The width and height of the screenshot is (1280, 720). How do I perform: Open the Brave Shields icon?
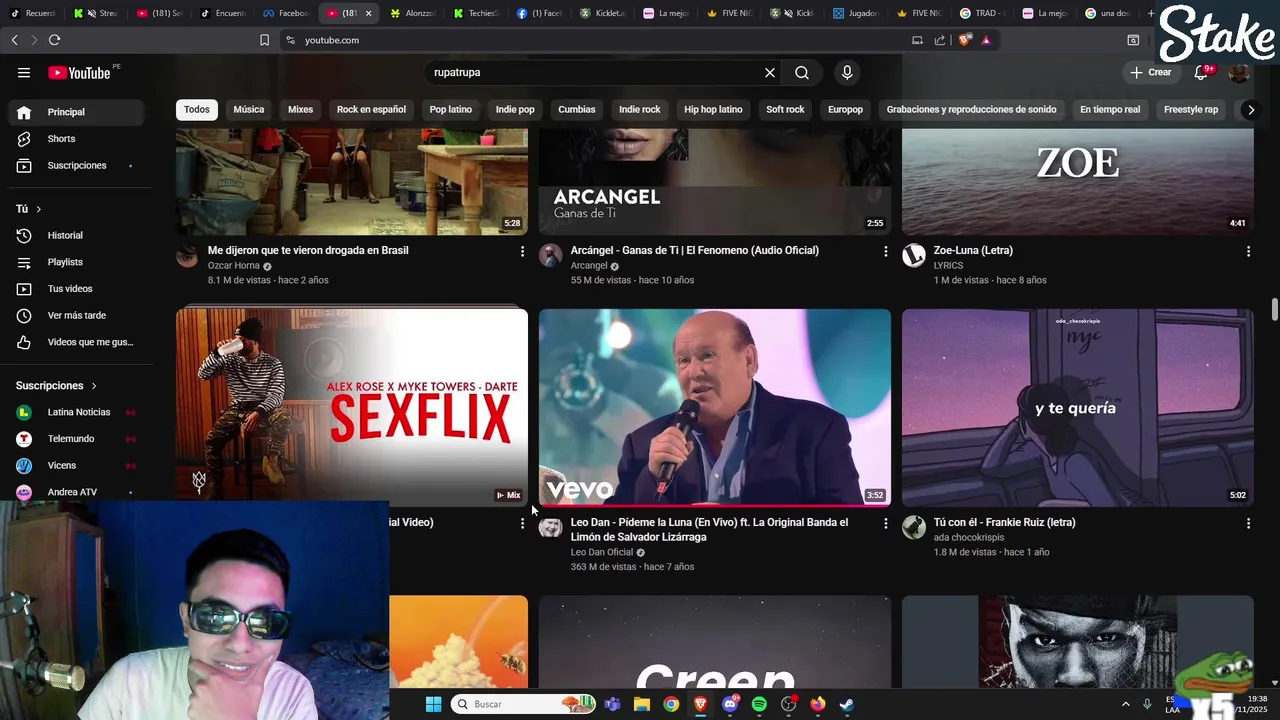tap(965, 40)
